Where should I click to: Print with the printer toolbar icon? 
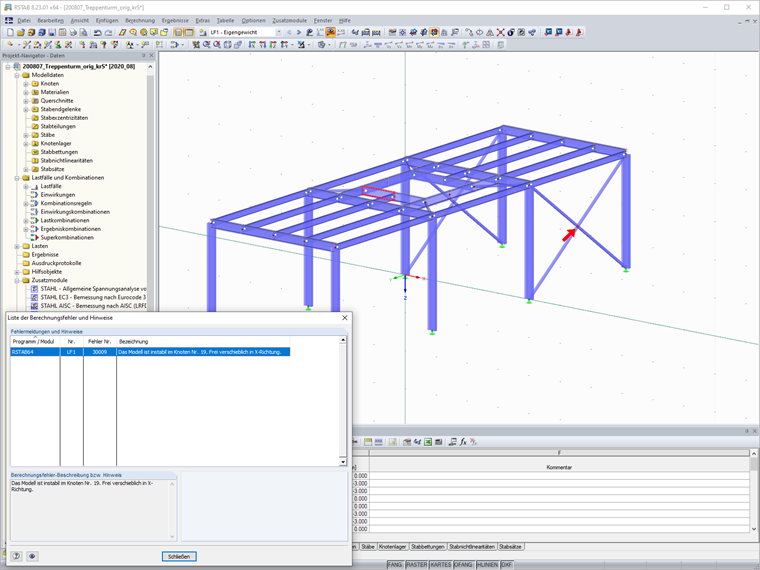coord(73,32)
